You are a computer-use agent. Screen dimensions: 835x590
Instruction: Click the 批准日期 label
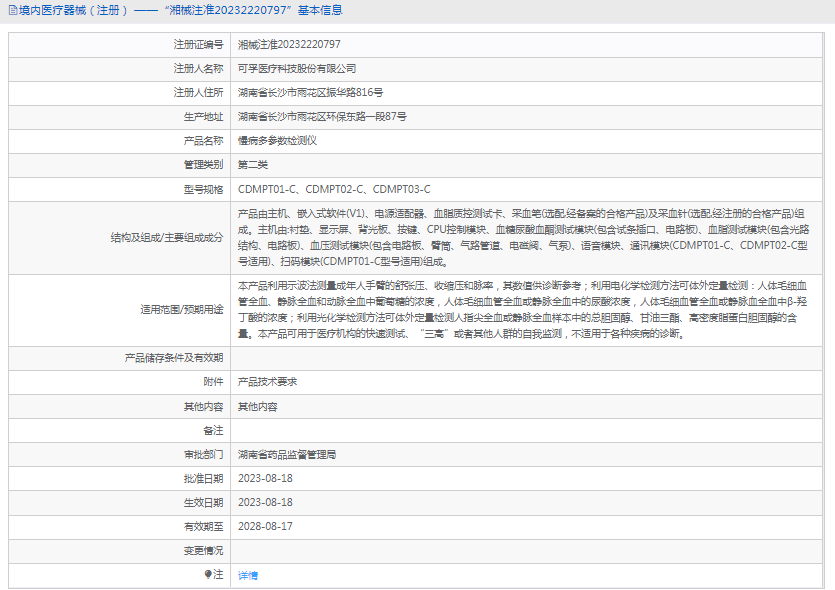203,479
